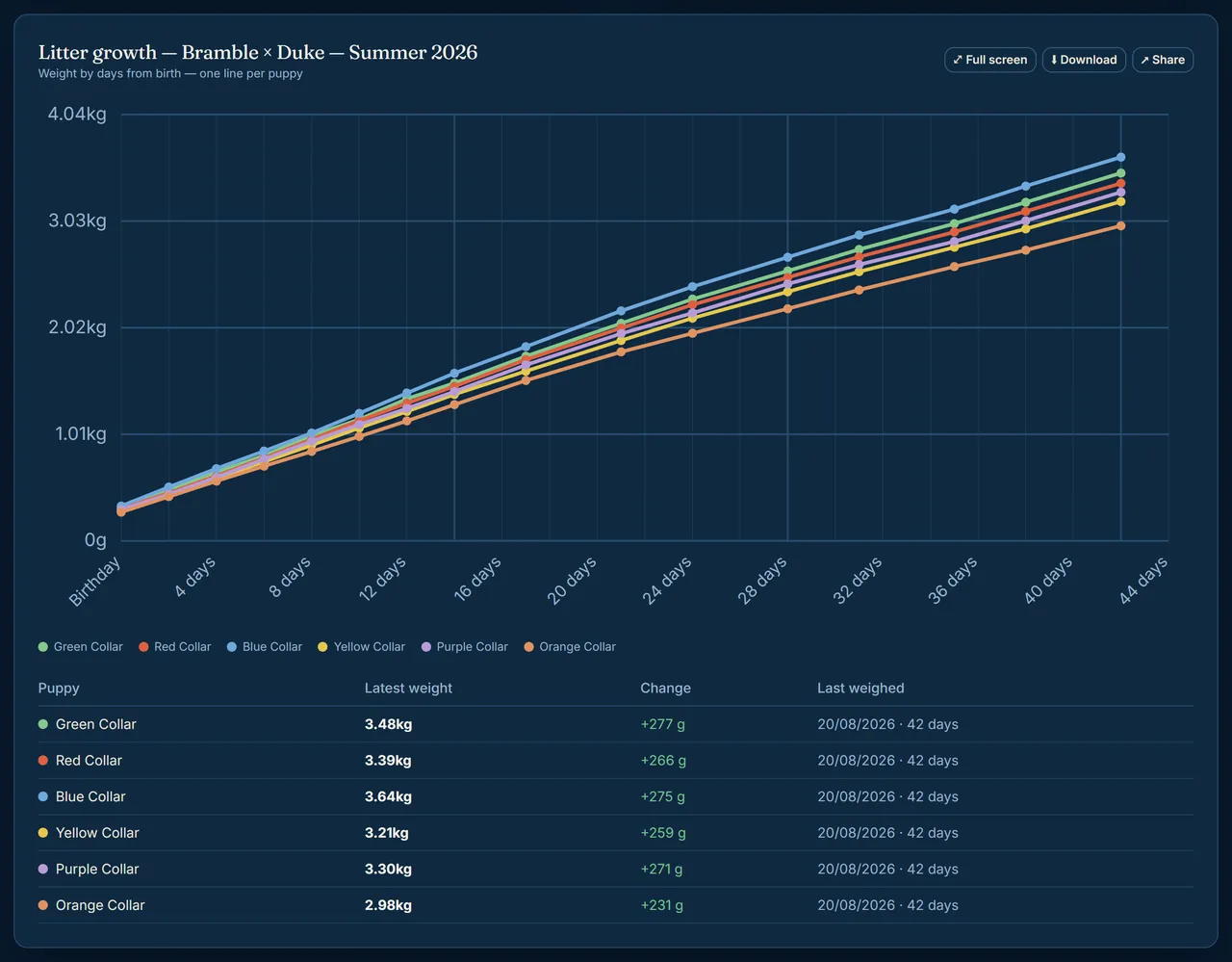Toggle Orange Collar series in the legend
Screen dimensions: 1232x962
pos(570,647)
